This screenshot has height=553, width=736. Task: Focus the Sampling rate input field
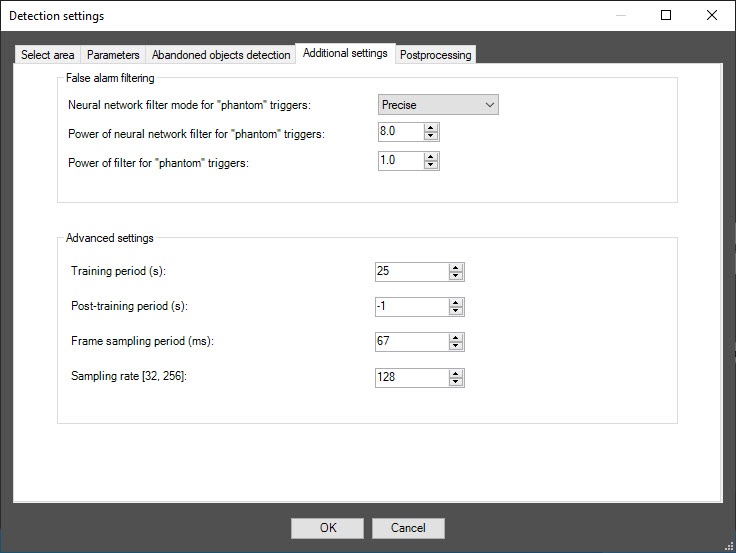point(410,377)
